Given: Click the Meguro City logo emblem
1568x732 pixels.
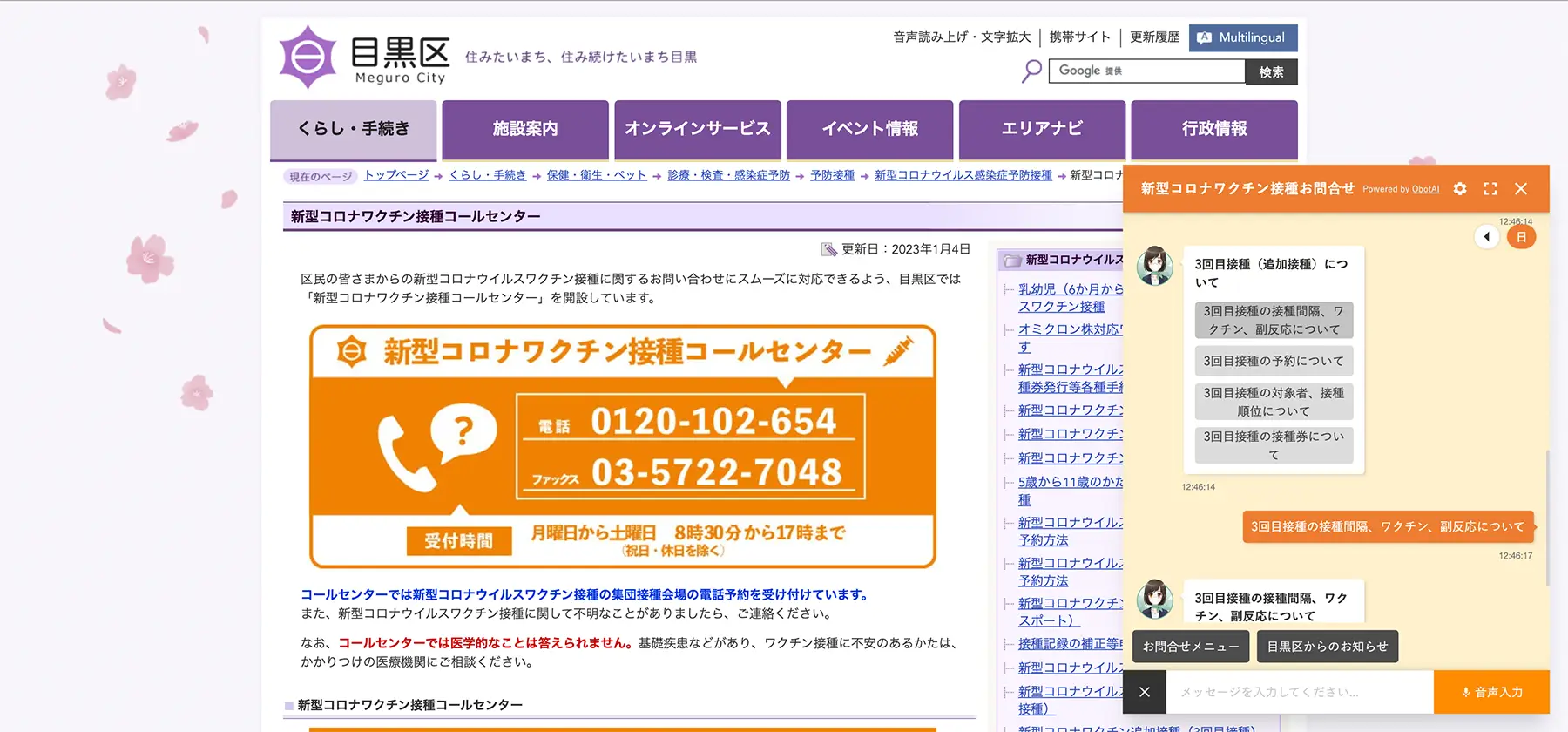Looking at the screenshot, I should pyautogui.click(x=308, y=57).
